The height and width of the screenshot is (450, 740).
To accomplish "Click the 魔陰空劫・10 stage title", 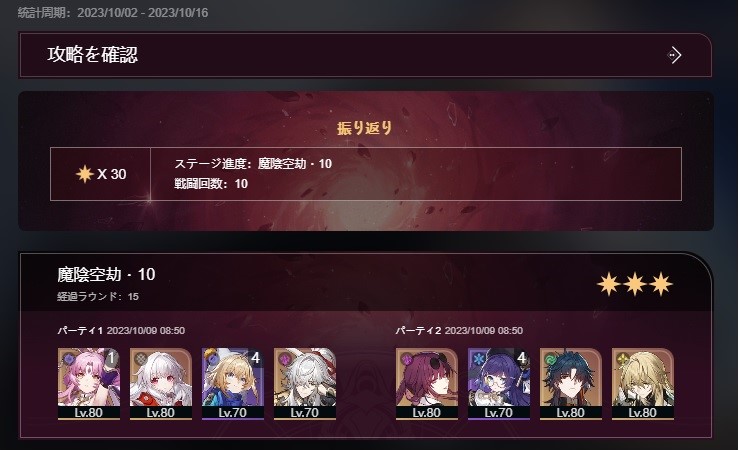I will click(106, 274).
